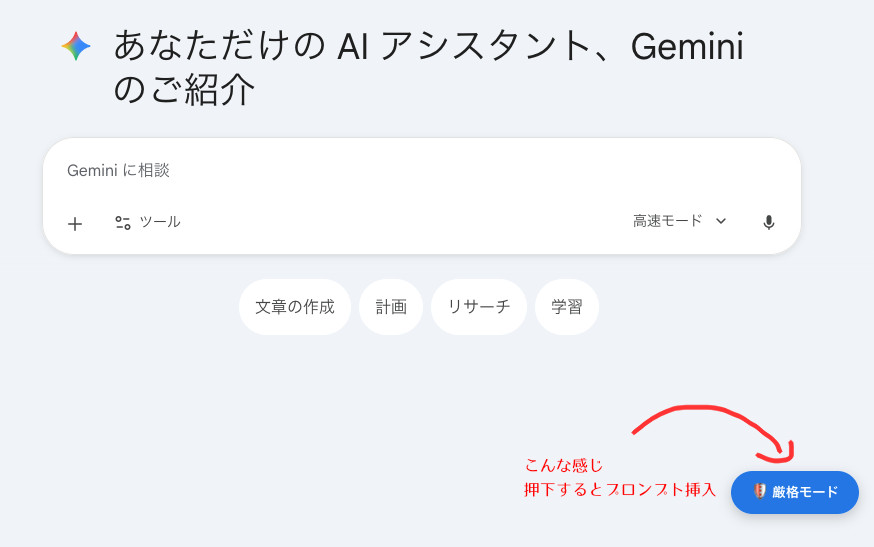The width and height of the screenshot is (874, 547).
Task: Click the word "Gemini" in the heading
Action: [x=687, y=46]
